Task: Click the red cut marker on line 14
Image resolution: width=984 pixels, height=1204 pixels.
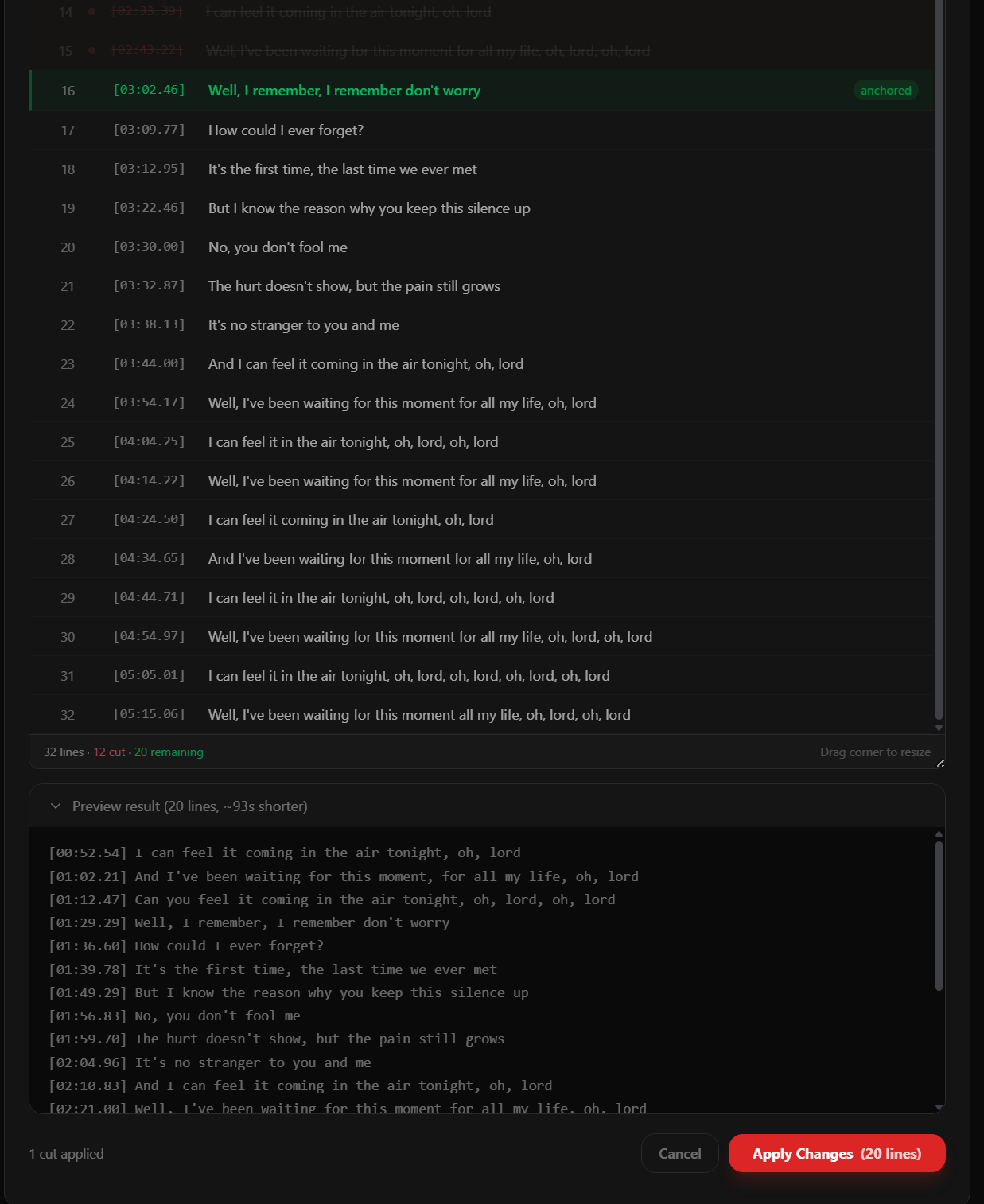Action: tap(91, 12)
